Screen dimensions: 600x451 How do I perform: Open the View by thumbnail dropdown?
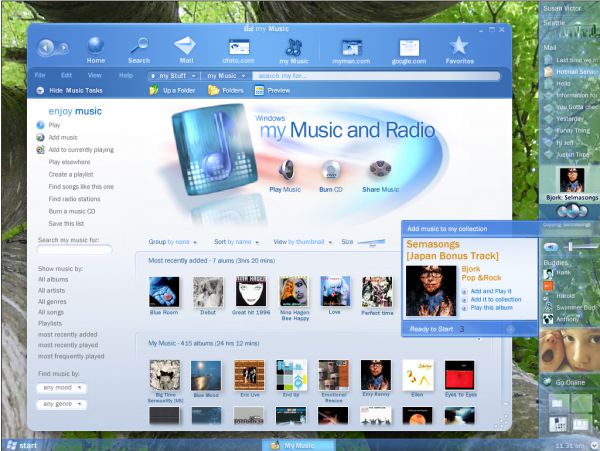coord(303,242)
